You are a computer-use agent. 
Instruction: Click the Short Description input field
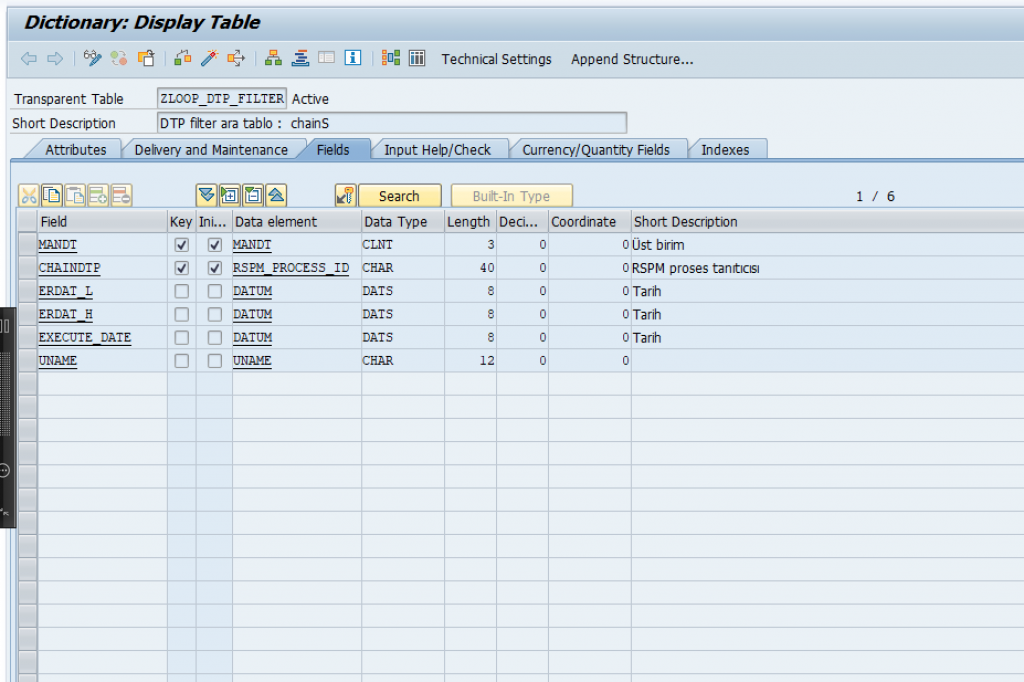(391, 123)
